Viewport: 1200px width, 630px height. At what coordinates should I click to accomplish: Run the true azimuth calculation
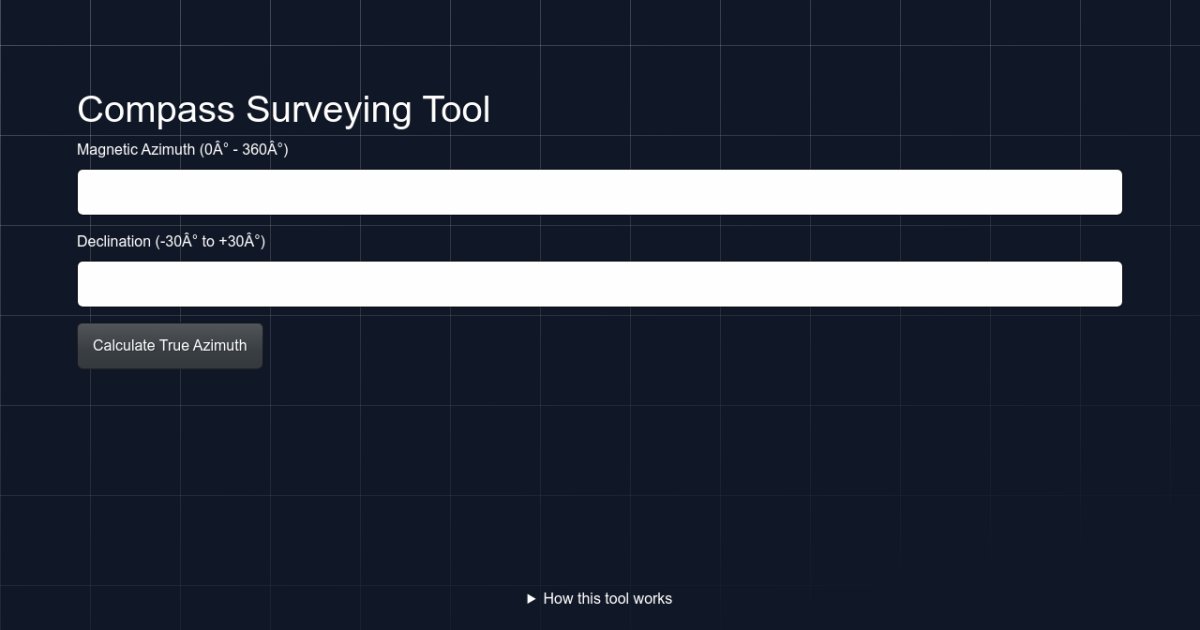(x=170, y=346)
